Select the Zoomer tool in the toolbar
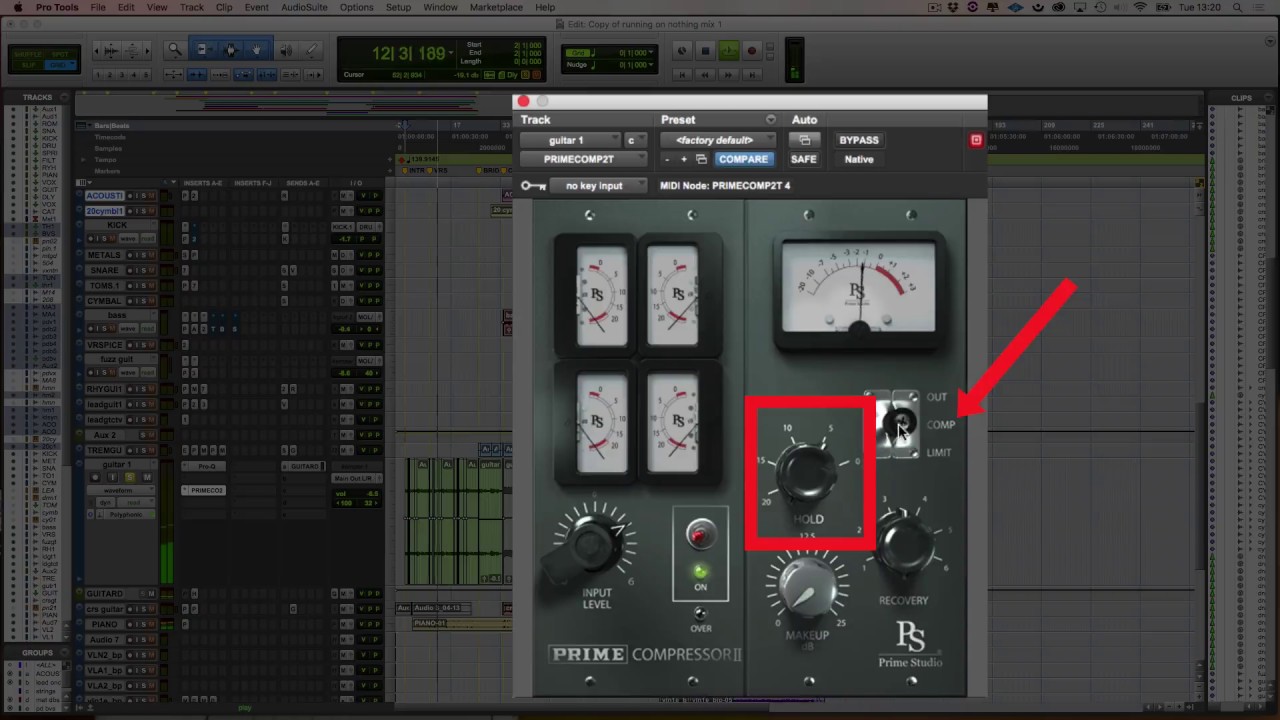The width and height of the screenshot is (1280, 720). coord(175,50)
